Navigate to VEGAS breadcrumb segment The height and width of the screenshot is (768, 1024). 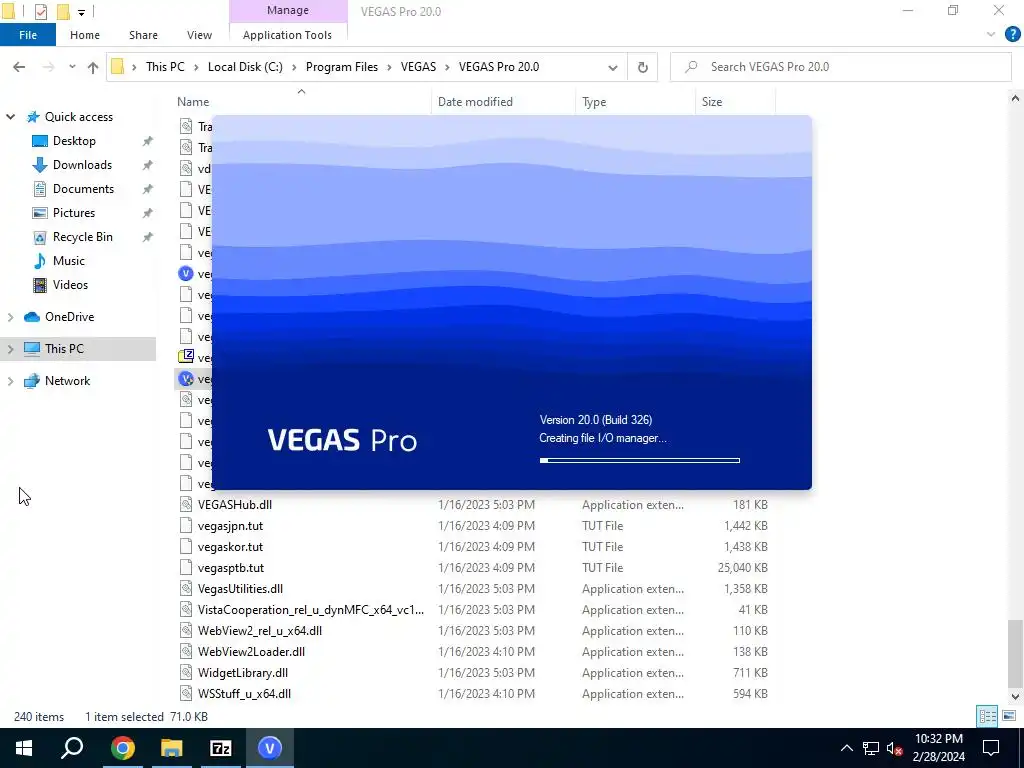418,67
